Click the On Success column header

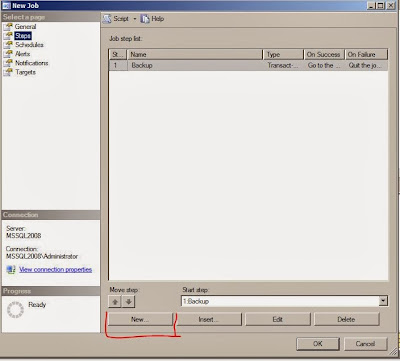point(324,54)
